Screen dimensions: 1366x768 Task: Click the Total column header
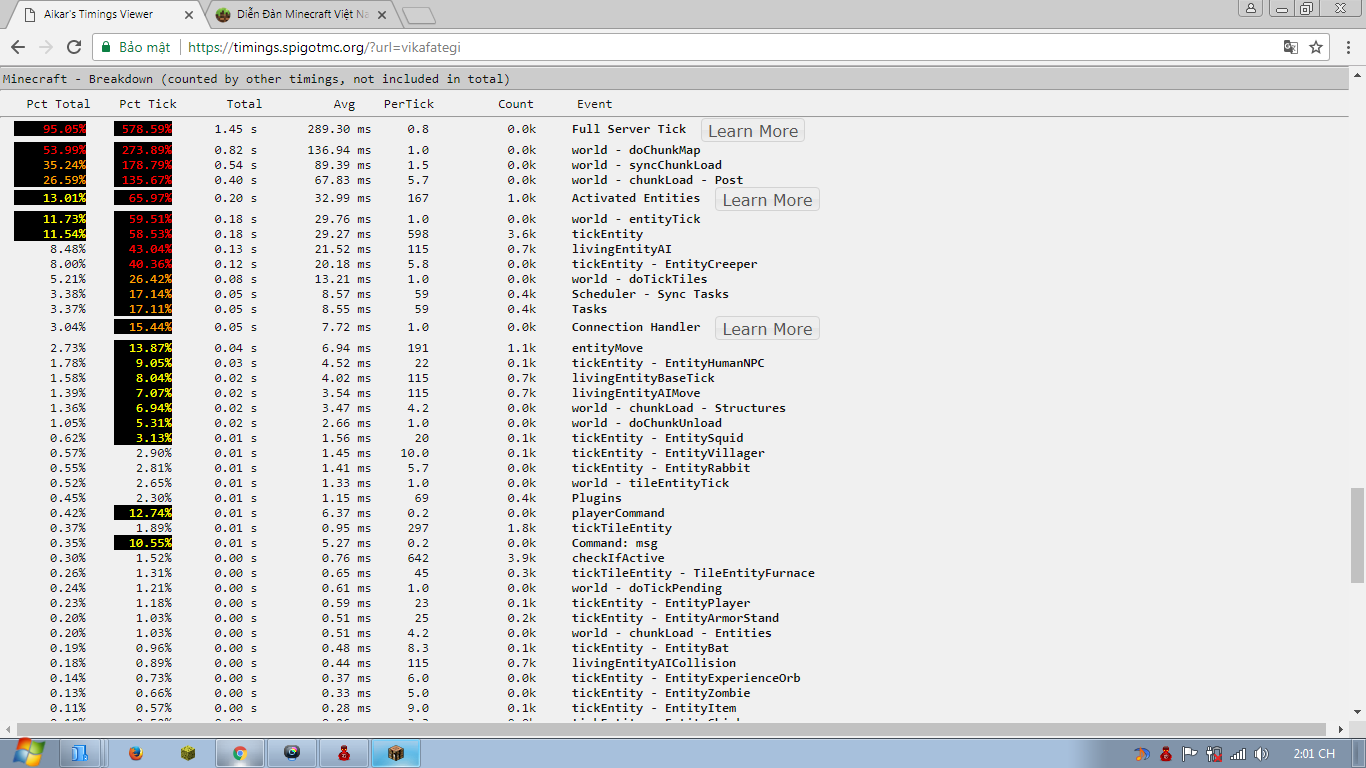tap(244, 104)
